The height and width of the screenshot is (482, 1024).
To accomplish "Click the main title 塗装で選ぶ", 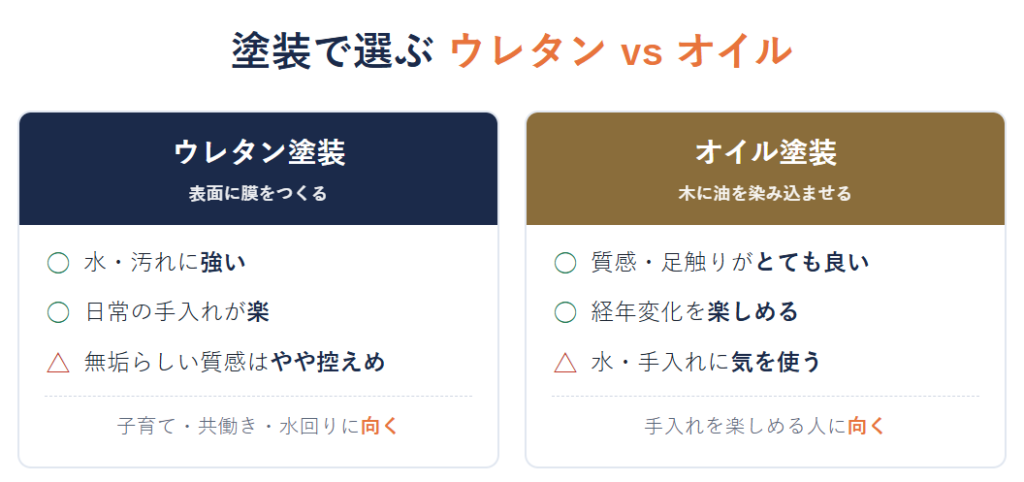I will [x=332, y=51].
